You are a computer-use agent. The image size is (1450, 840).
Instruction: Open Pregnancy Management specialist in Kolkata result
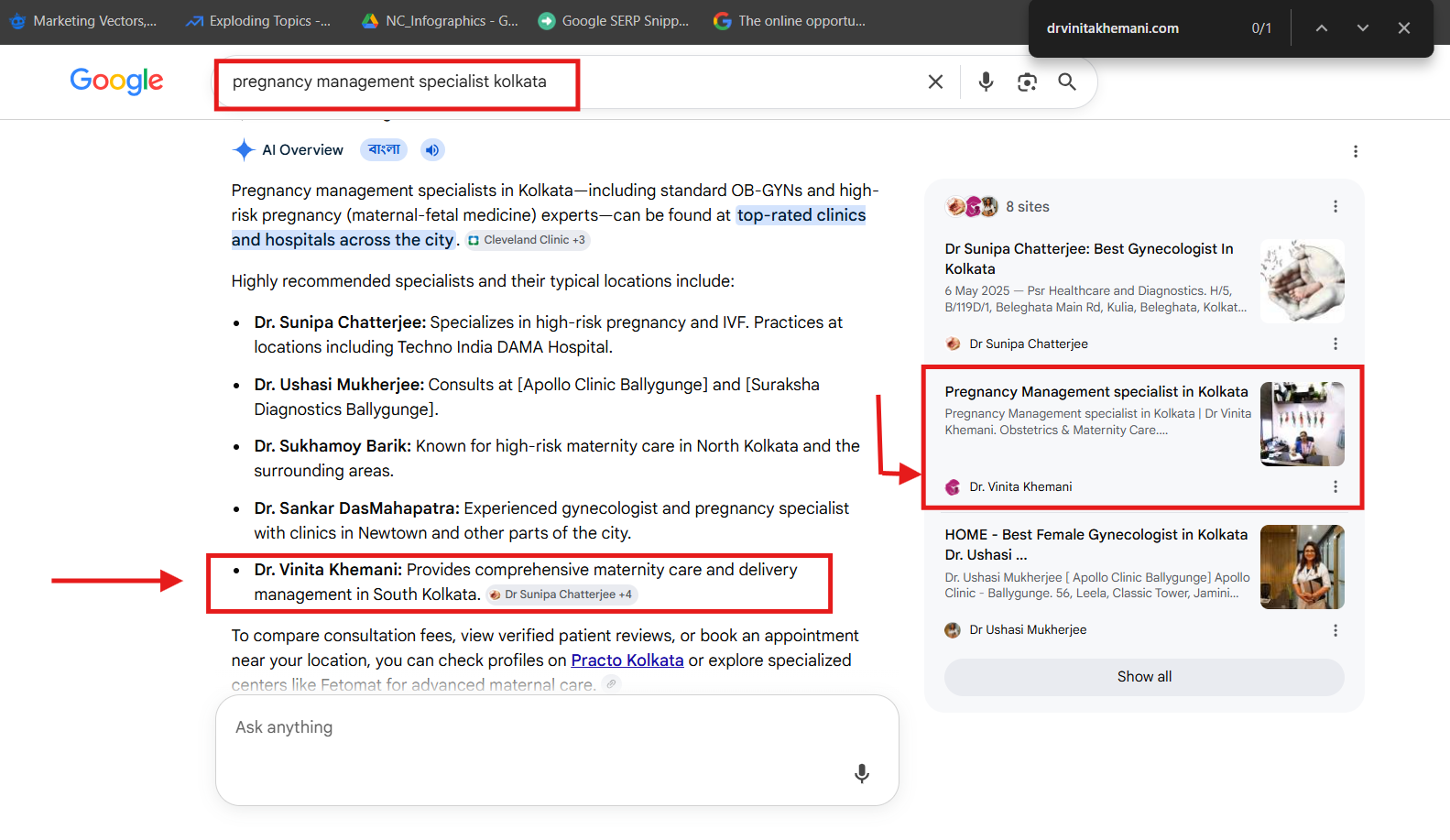pyautogui.click(x=1096, y=392)
